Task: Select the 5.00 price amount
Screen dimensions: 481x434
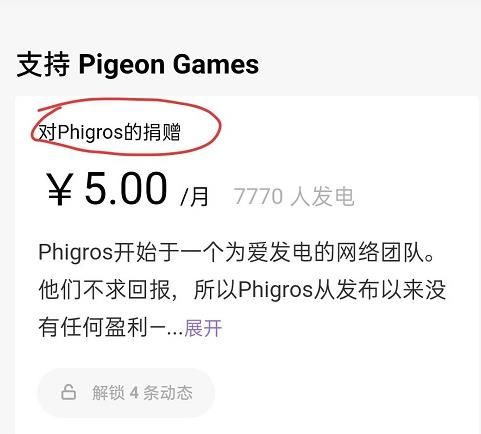Action: 126,188
